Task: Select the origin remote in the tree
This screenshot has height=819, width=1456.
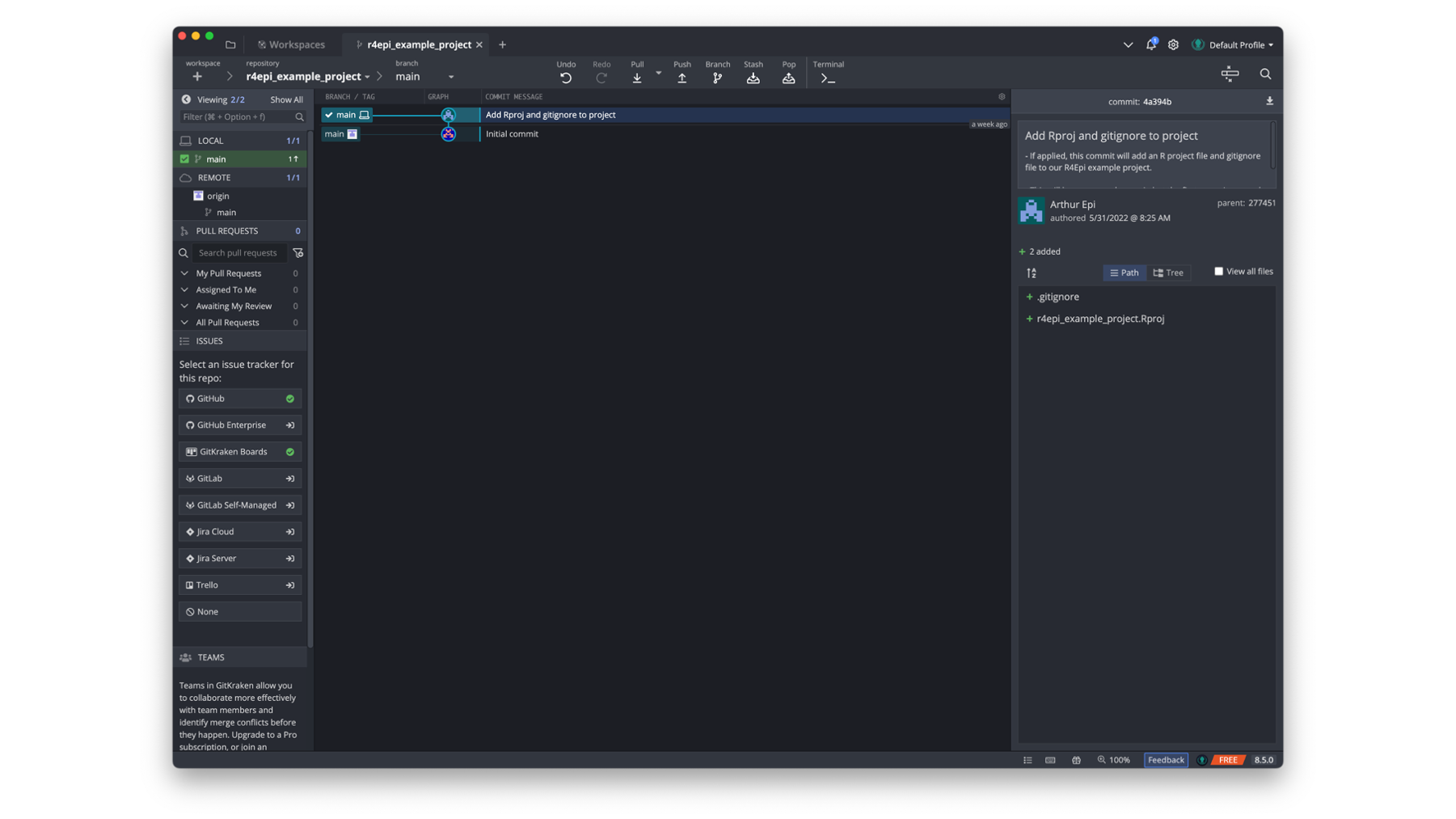Action: (x=217, y=196)
